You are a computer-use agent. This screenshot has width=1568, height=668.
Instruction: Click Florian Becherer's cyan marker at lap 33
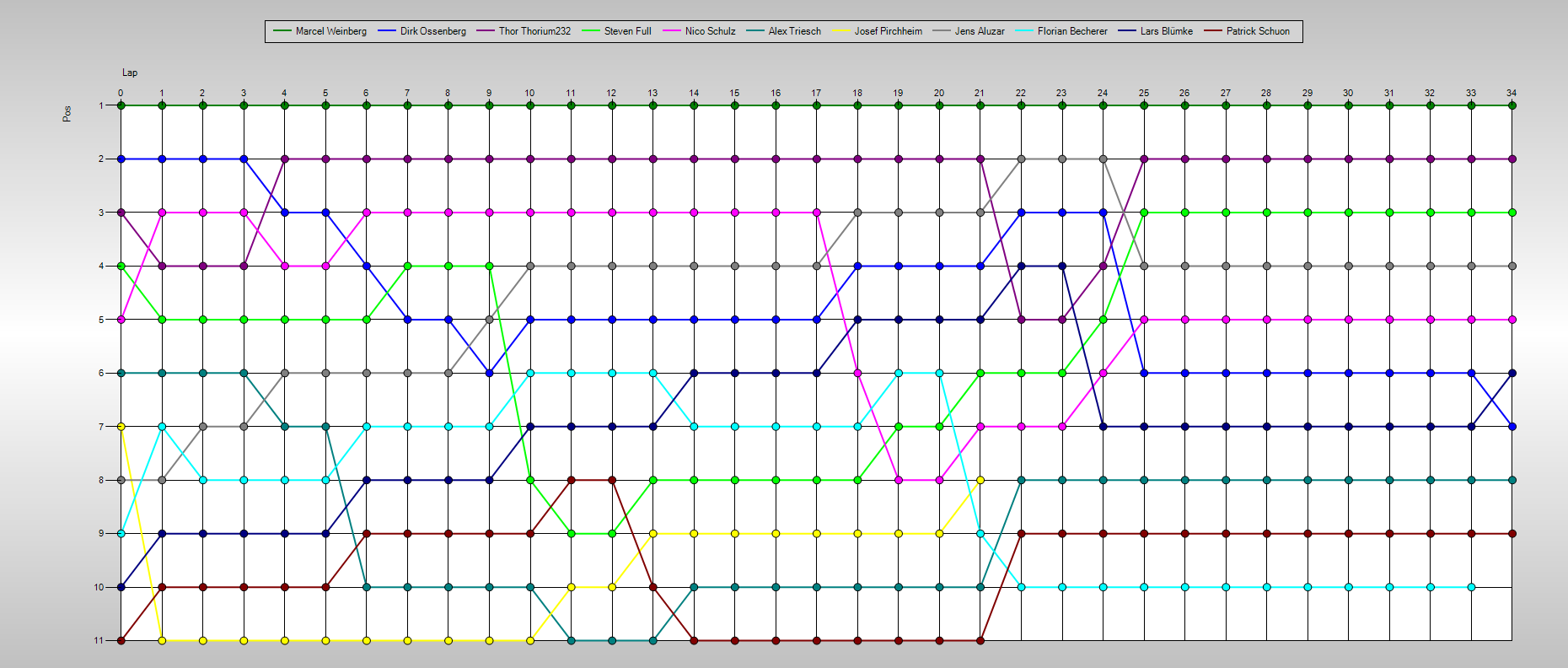click(x=1471, y=587)
